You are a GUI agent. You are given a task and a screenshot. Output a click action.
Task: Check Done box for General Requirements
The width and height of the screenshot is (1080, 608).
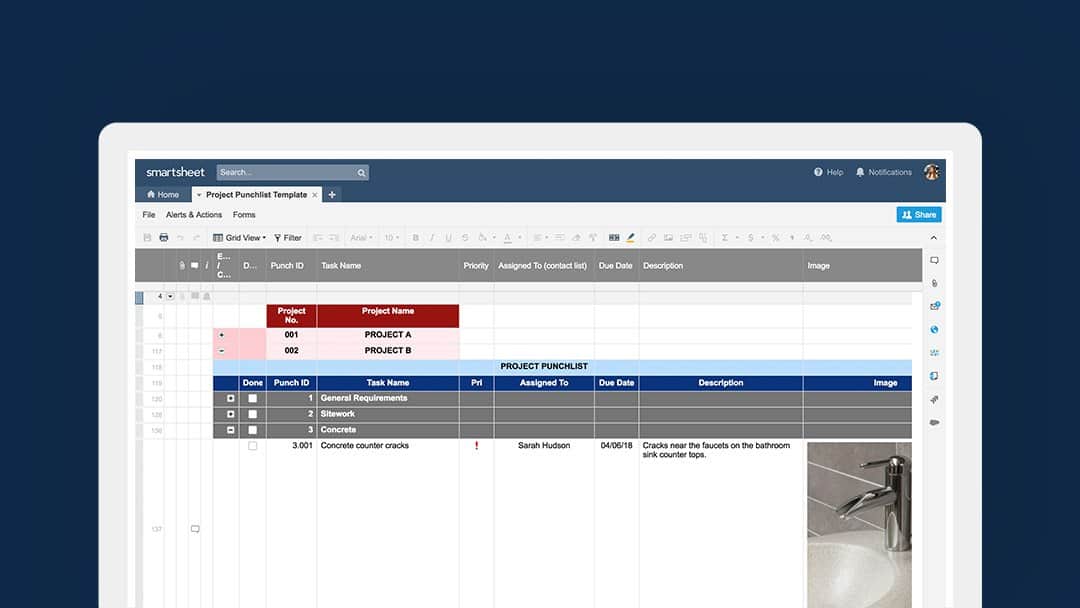[252, 398]
